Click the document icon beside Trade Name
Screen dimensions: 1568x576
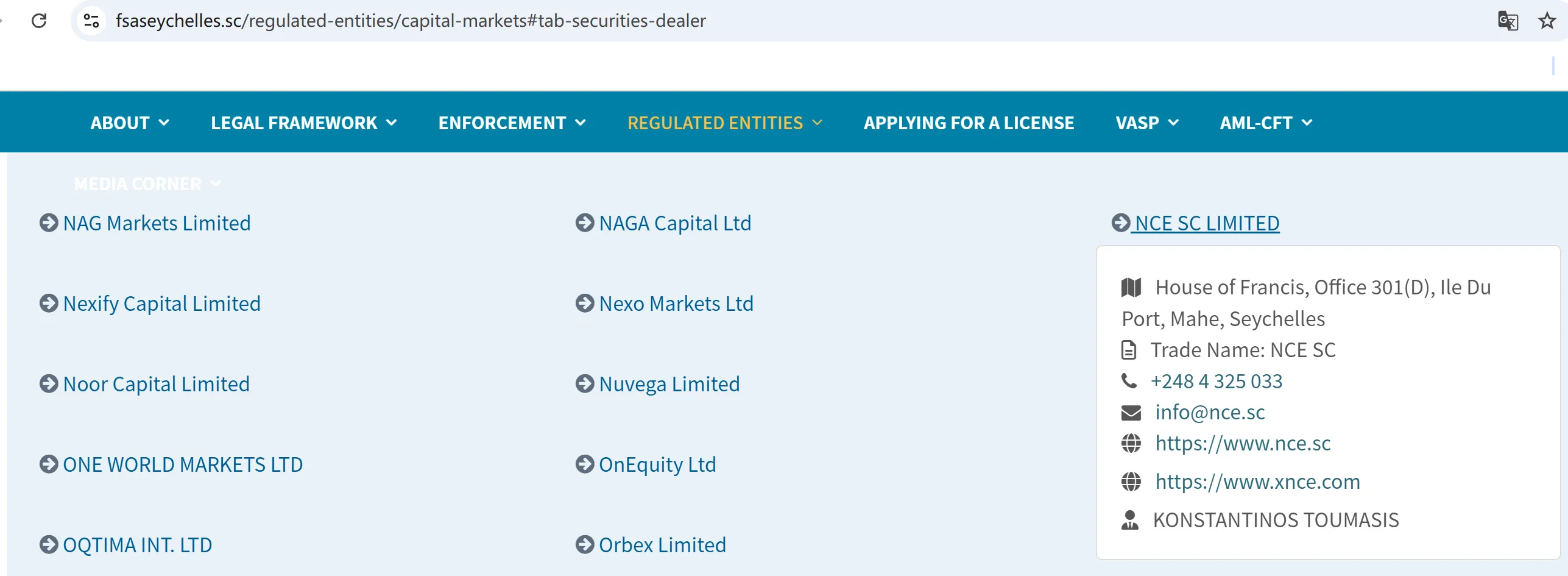pyautogui.click(x=1129, y=350)
